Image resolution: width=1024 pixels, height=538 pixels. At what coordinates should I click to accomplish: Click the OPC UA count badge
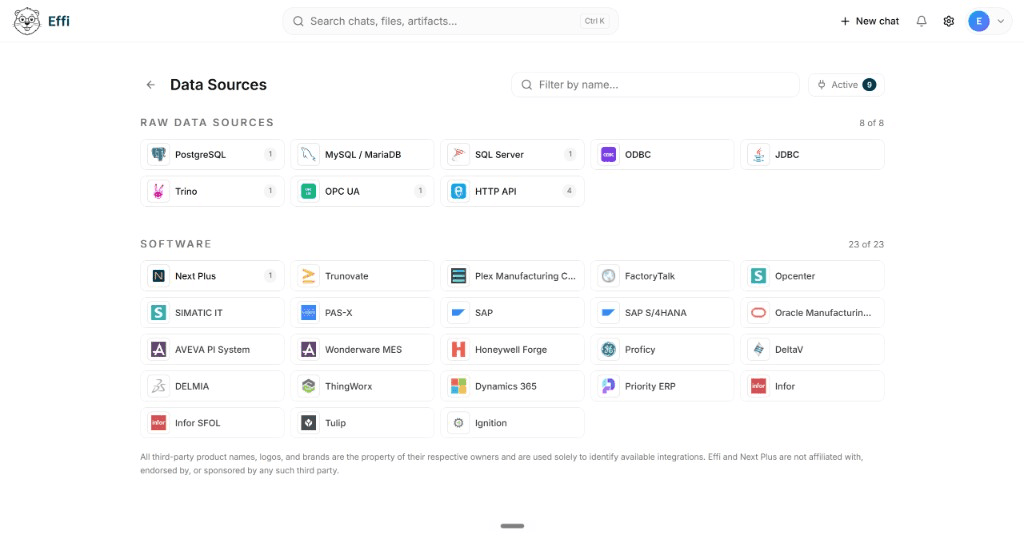(x=420, y=191)
